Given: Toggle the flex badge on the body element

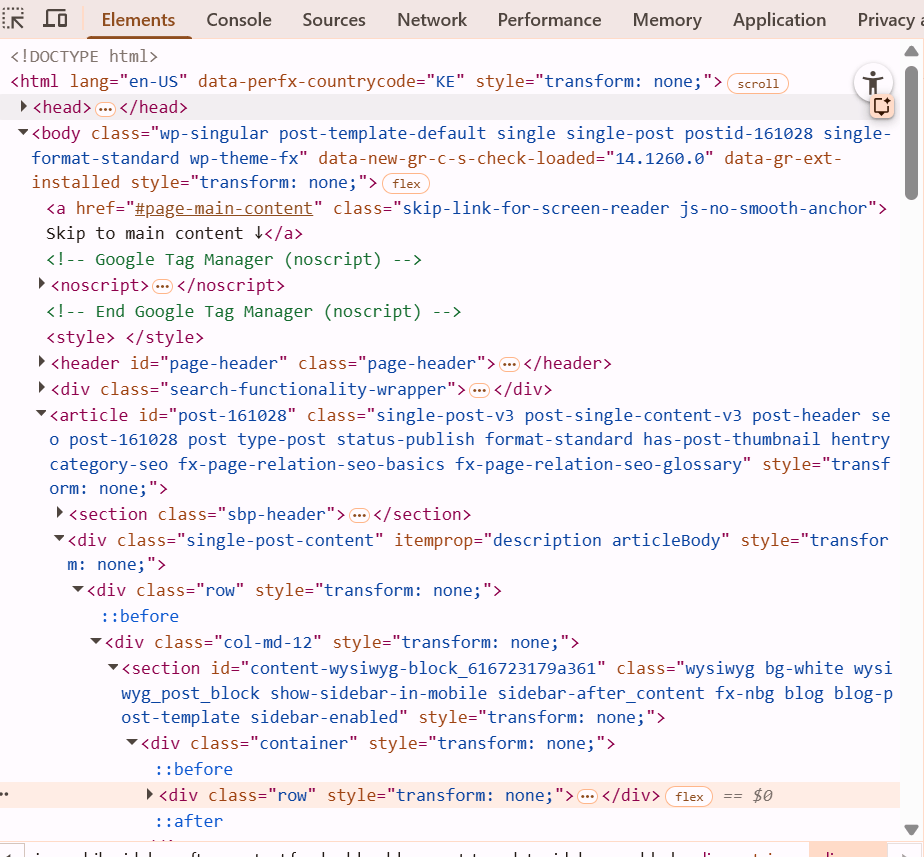Looking at the screenshot, I should coord(405,183).
